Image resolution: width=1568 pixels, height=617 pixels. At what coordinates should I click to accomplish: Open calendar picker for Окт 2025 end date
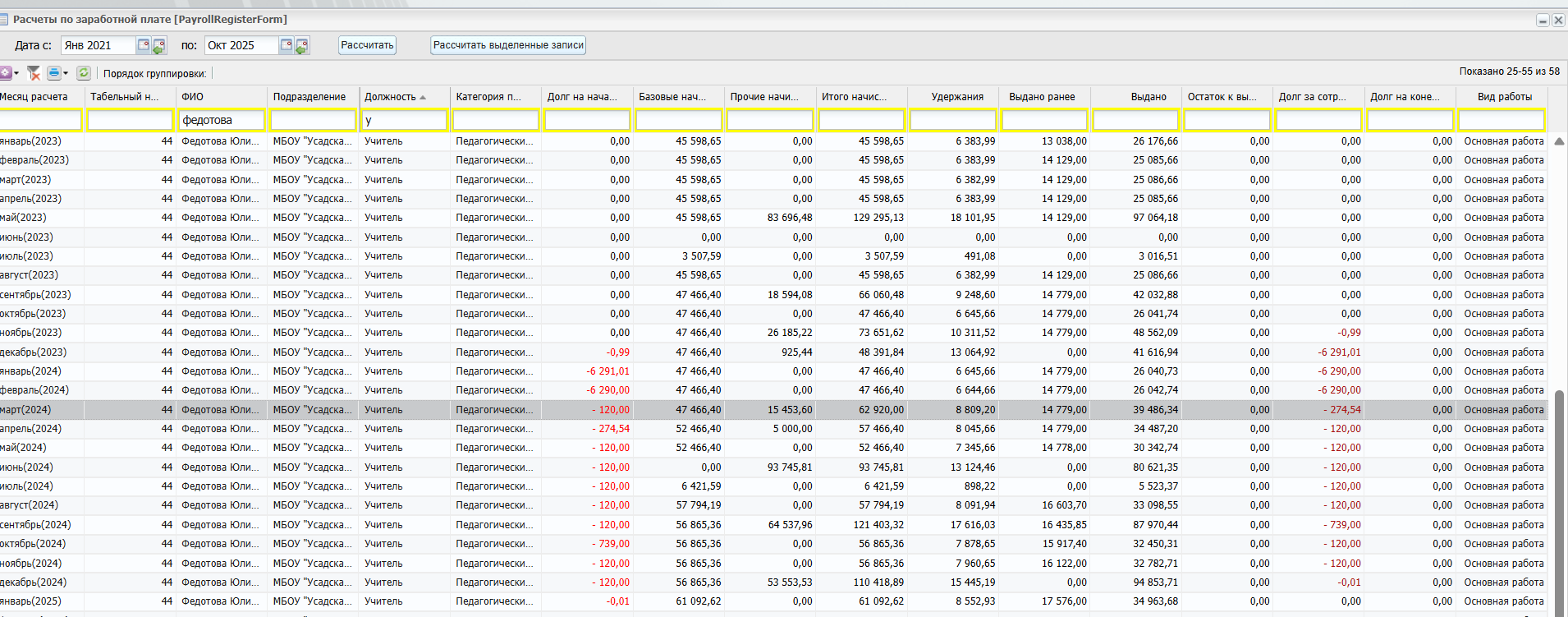287,45
